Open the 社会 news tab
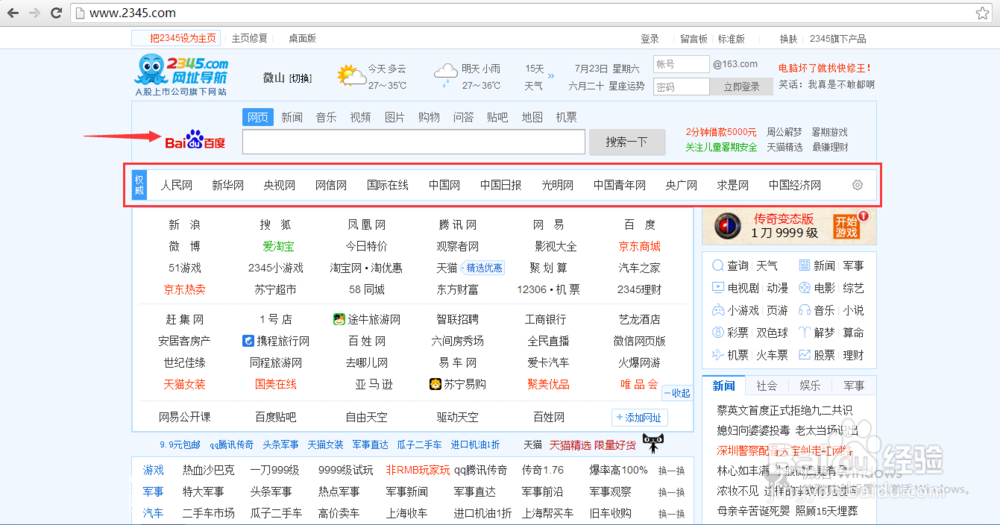This screenshot has height=525, width=1000. 767,385
